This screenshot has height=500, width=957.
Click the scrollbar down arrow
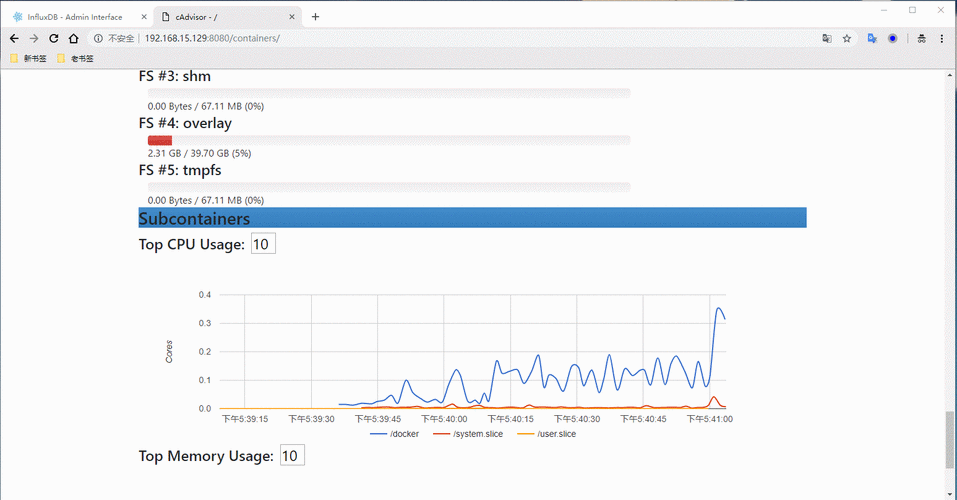pyautogui.click(x=950, y=494)
